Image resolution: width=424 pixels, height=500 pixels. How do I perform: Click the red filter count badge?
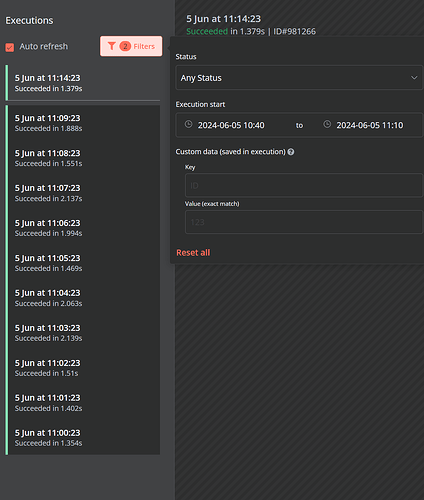(x=125, y=46)
